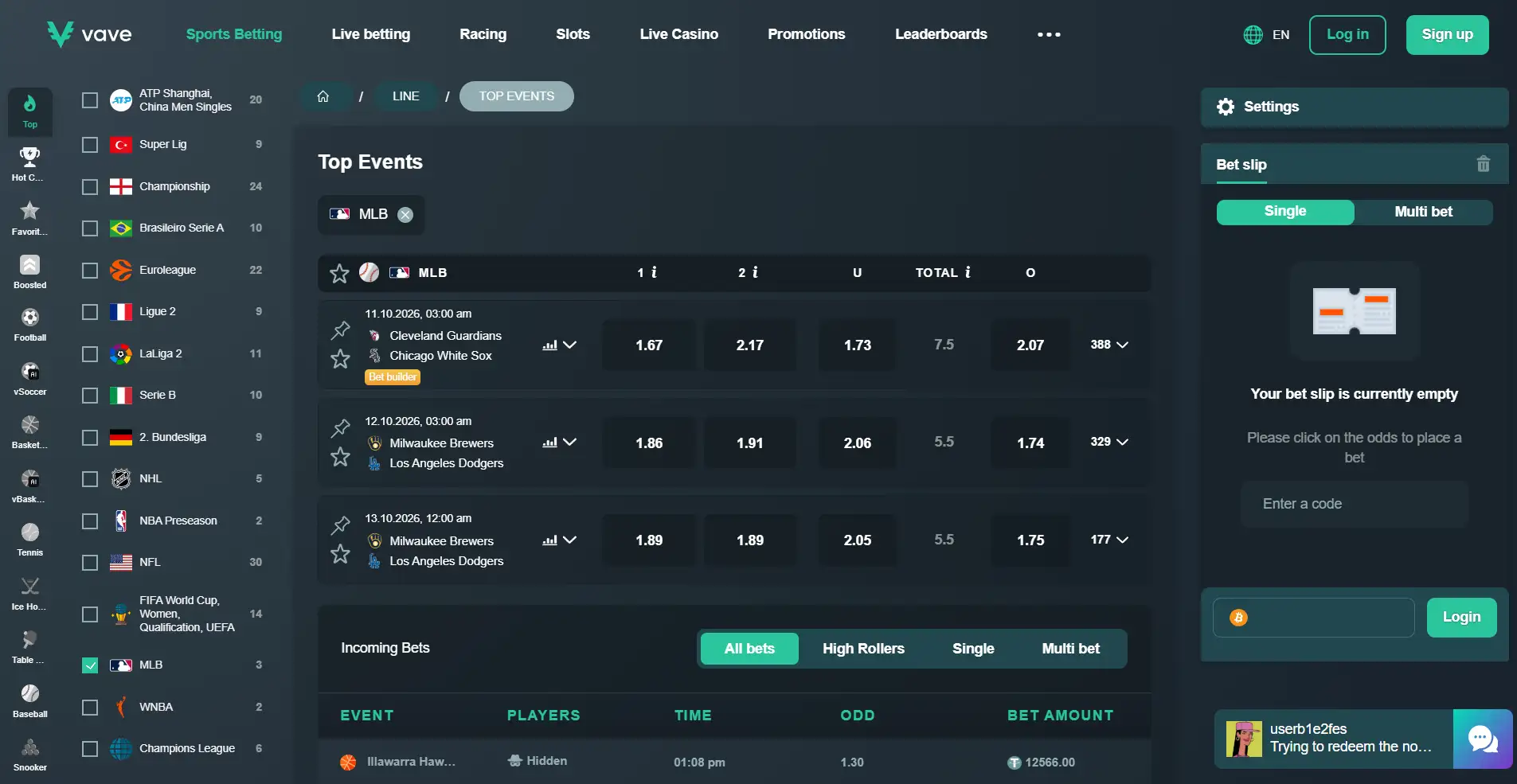Open more navigation options dots
This screenshot has height=784, width=1517.
[x=1049, y=34]
